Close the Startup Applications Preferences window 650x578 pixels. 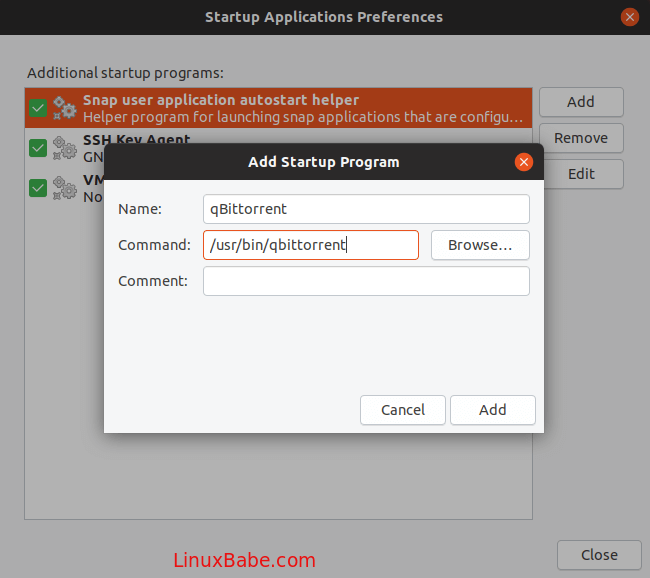click(629, 17)
